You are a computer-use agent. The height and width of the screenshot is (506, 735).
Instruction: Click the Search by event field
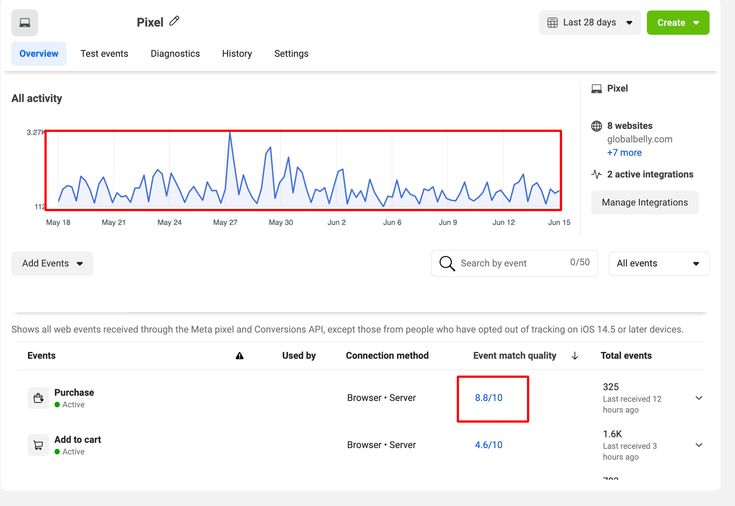tap(514, 264)
